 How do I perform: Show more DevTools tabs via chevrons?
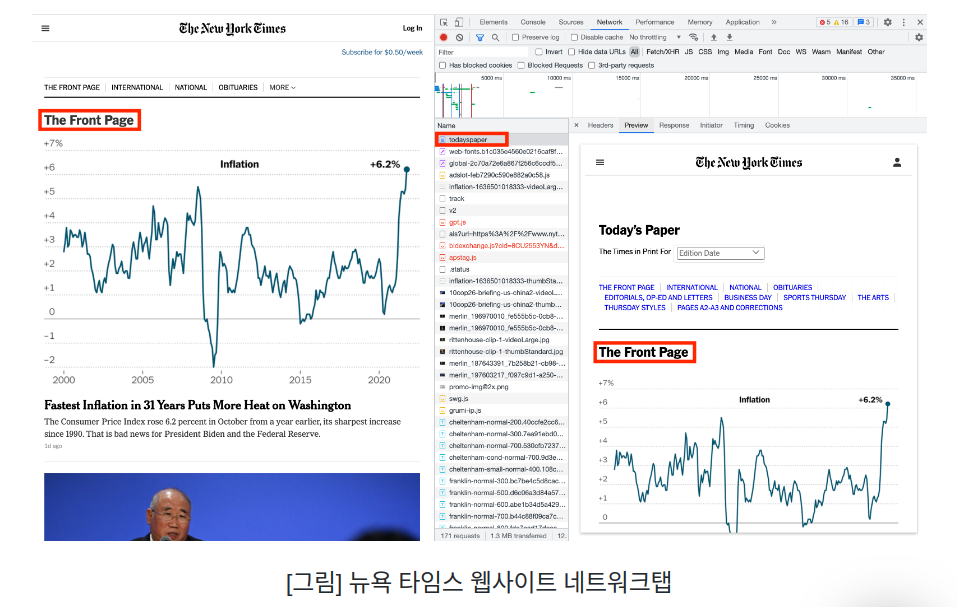click(x=773, y=22)
